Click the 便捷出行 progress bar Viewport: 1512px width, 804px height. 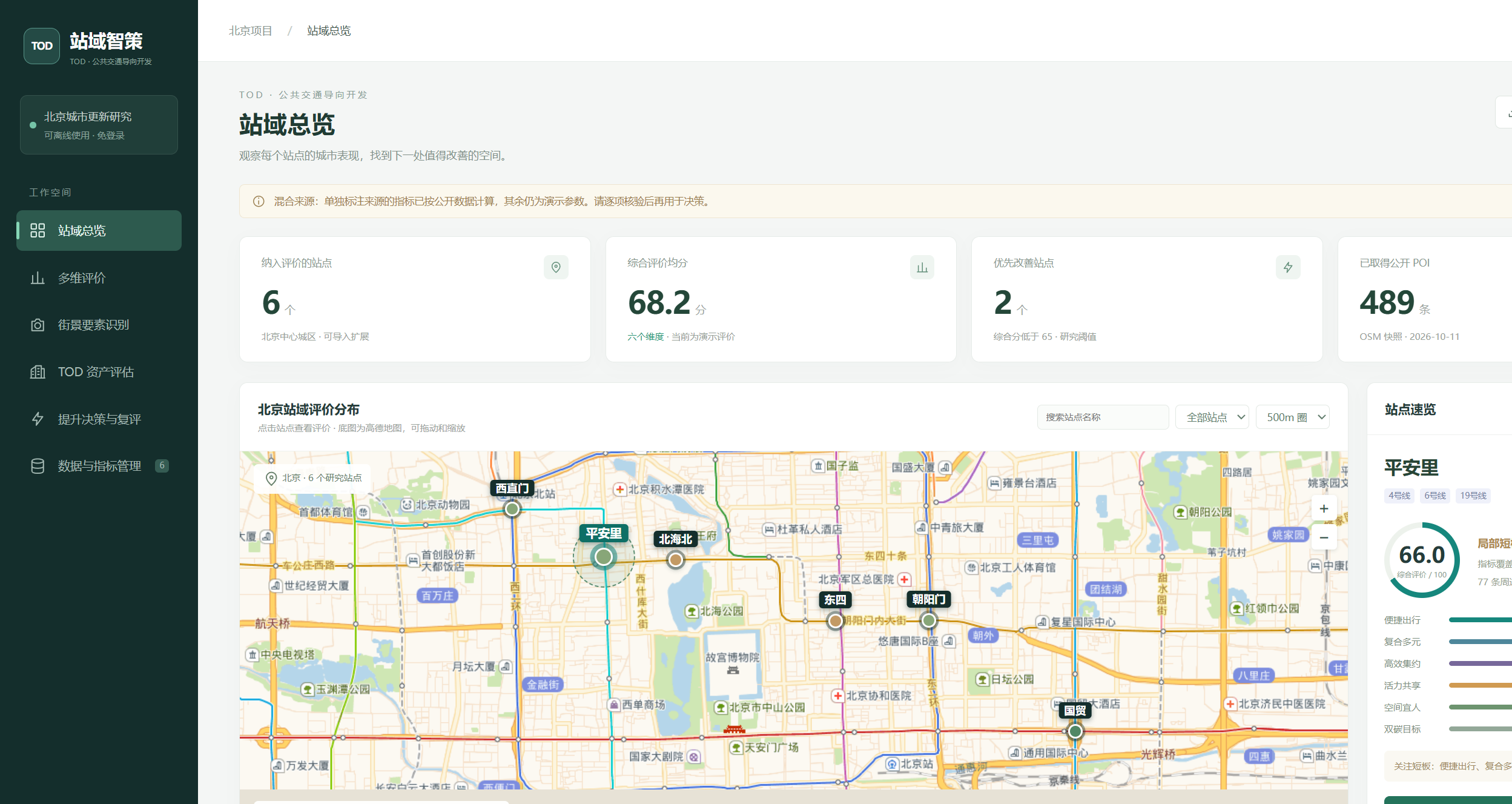click(1480, 620)
